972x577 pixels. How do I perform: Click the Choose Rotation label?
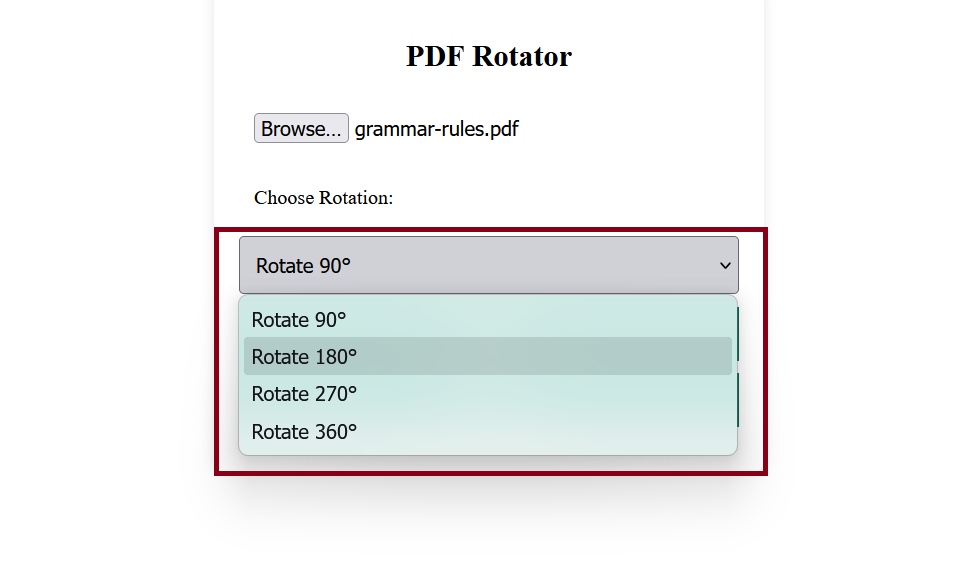pyautogui.click(x=322, y=197)
